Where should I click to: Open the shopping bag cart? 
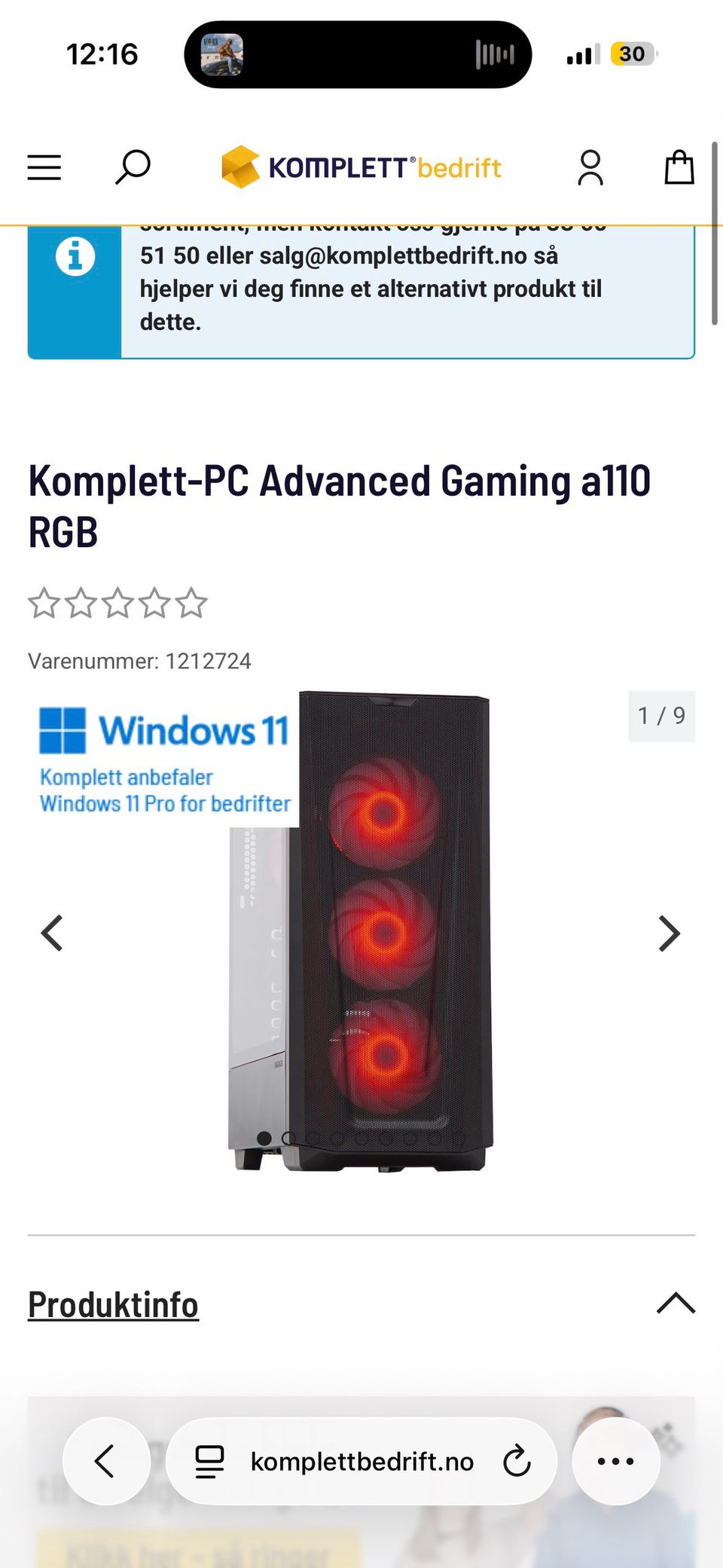679,167
